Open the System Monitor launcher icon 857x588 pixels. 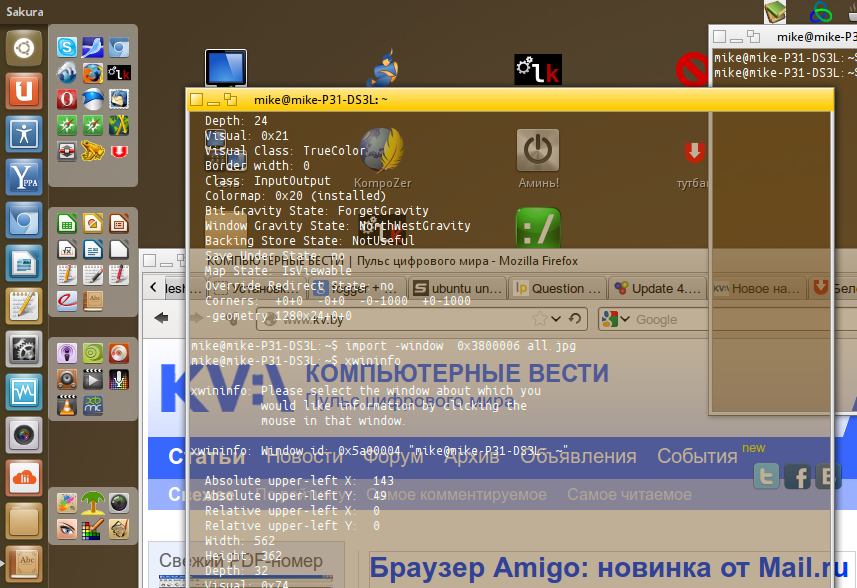coord(24,392)
